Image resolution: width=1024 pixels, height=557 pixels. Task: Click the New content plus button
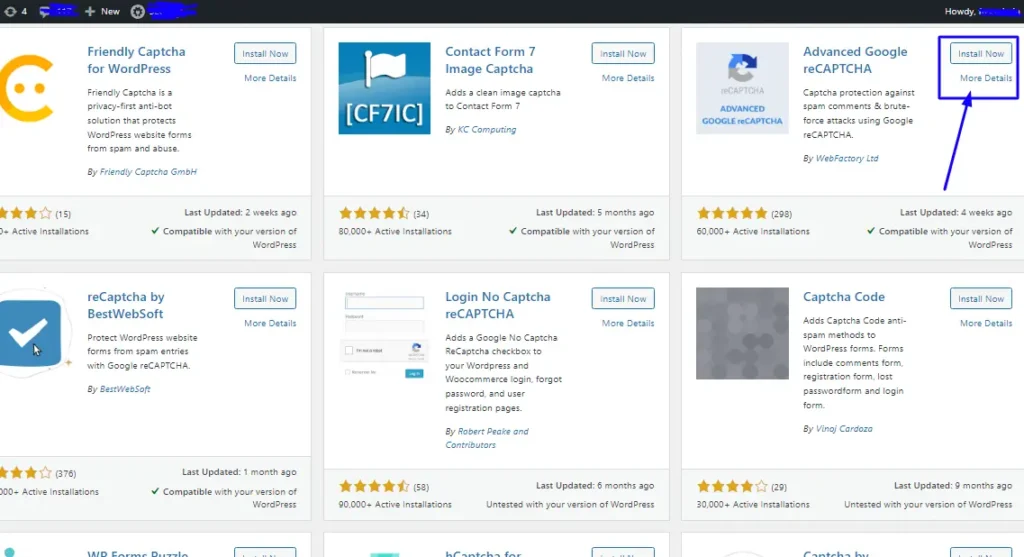pyautogui.click(x=103, y=11)
